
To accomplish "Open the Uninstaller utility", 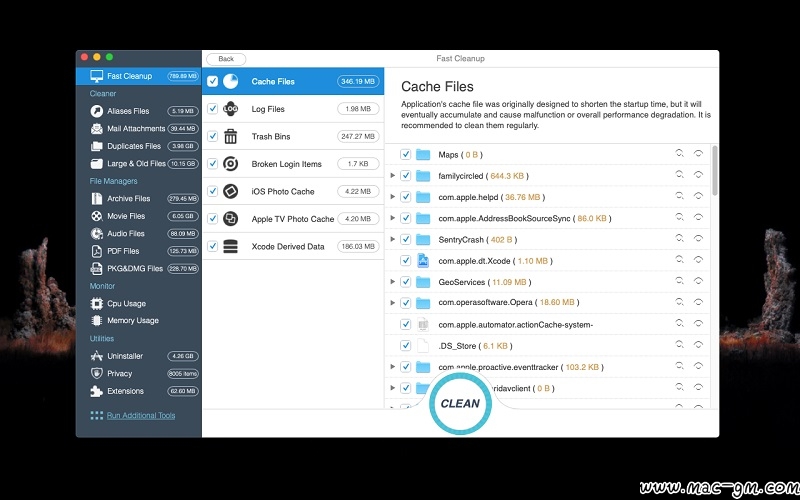I will coord(139,356).
